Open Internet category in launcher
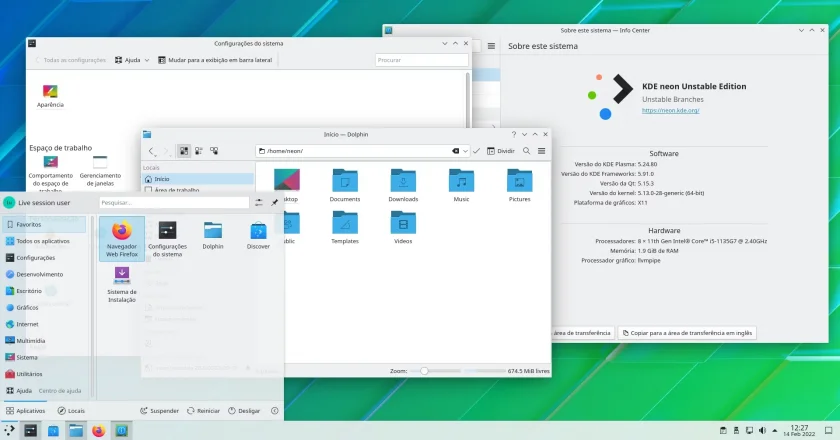The width and height of the screenshot is (840, 440). coord(44,324)
